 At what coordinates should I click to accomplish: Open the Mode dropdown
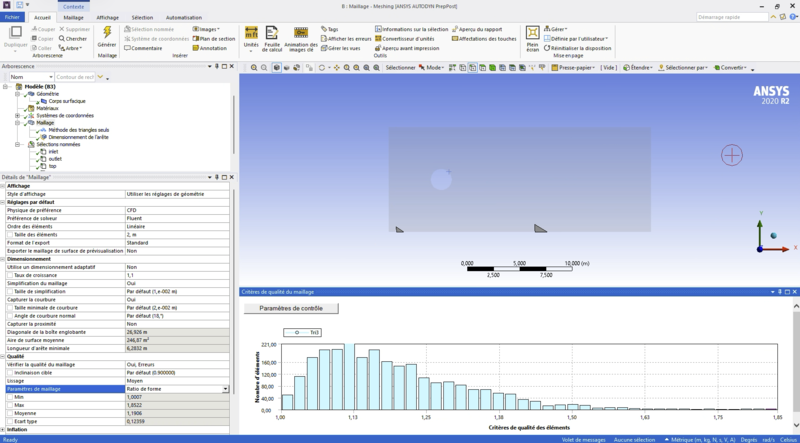(x=431, y=67)
